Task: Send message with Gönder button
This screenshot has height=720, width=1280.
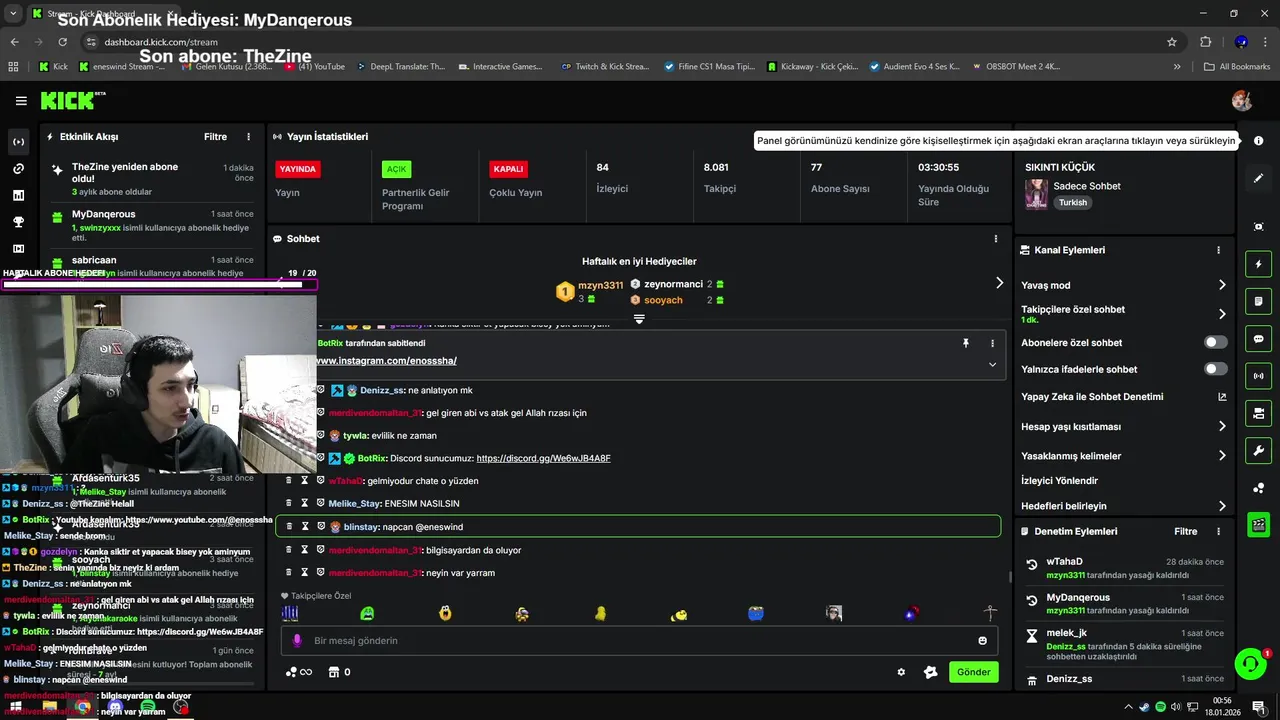Action: (x=973, y=672)
